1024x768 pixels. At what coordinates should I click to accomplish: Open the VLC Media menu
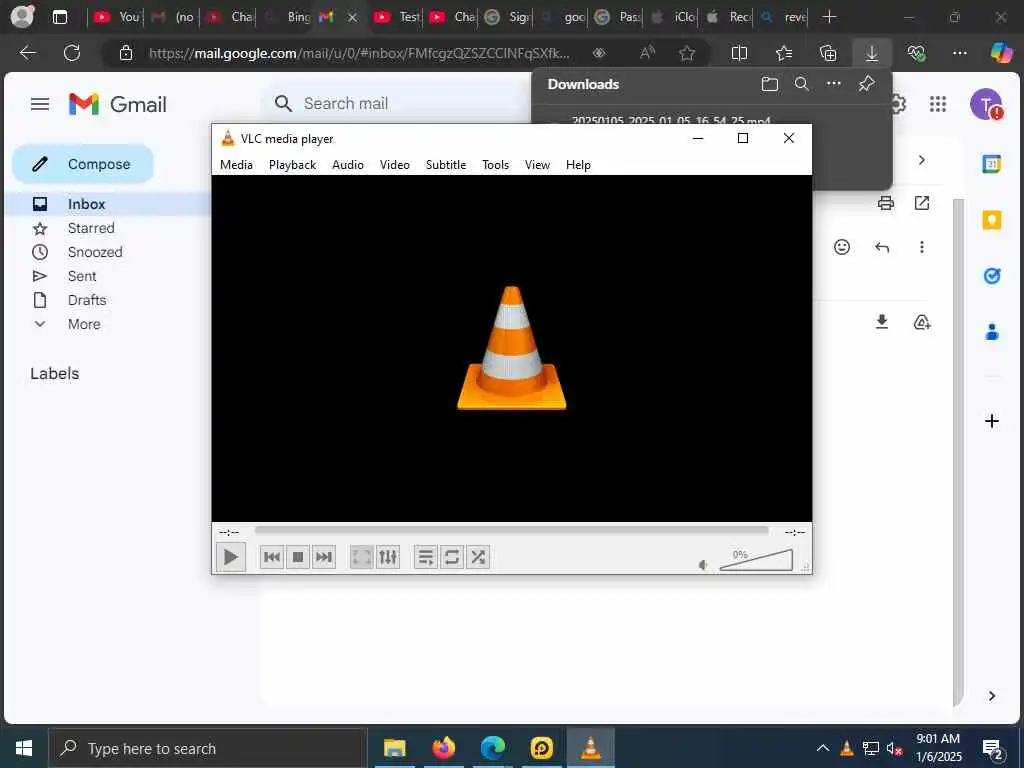[x=236, y=165]
